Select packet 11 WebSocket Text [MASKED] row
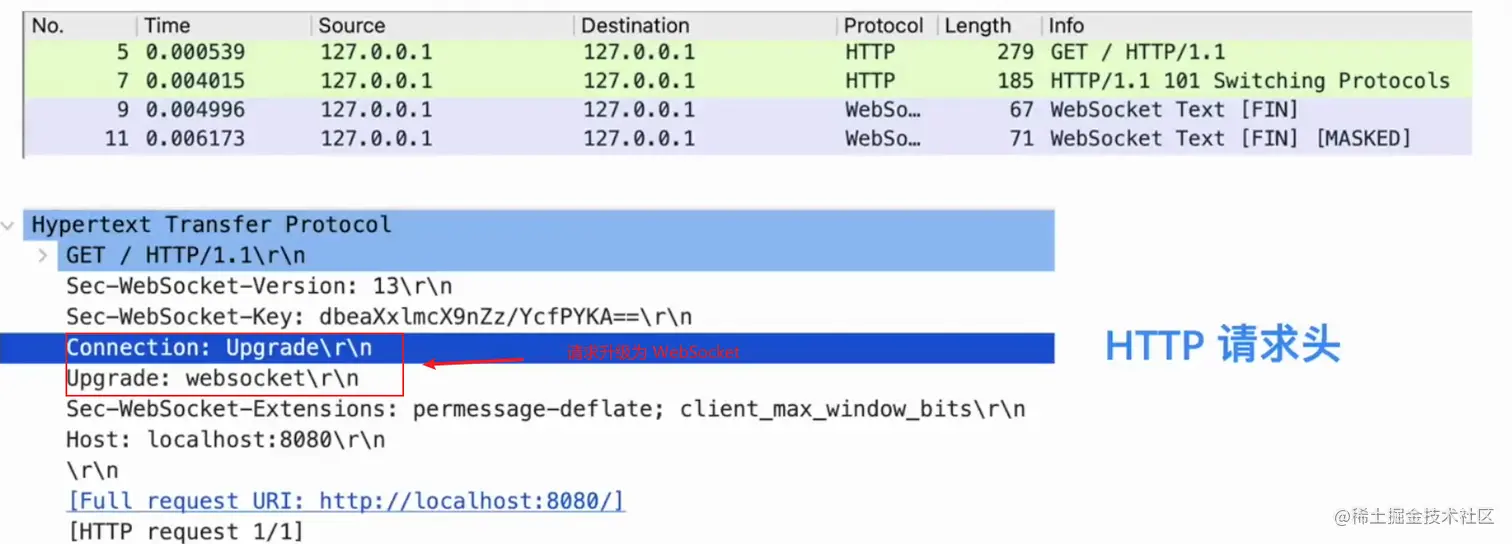 pos(747,138)
